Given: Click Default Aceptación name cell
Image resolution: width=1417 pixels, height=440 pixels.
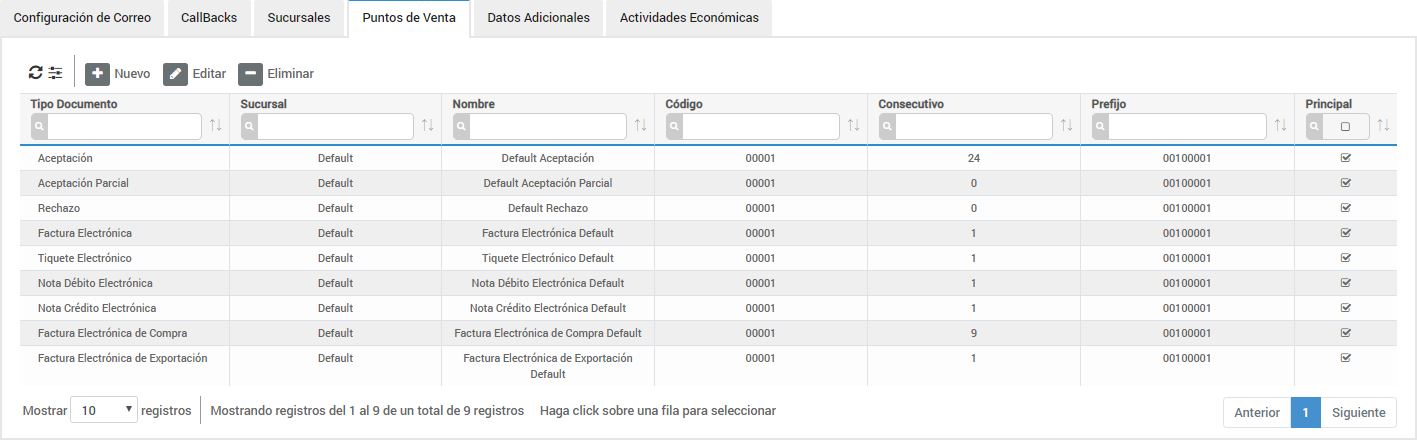Looking at the screenshot, I should pyautogui.click(x=548, y=158).
